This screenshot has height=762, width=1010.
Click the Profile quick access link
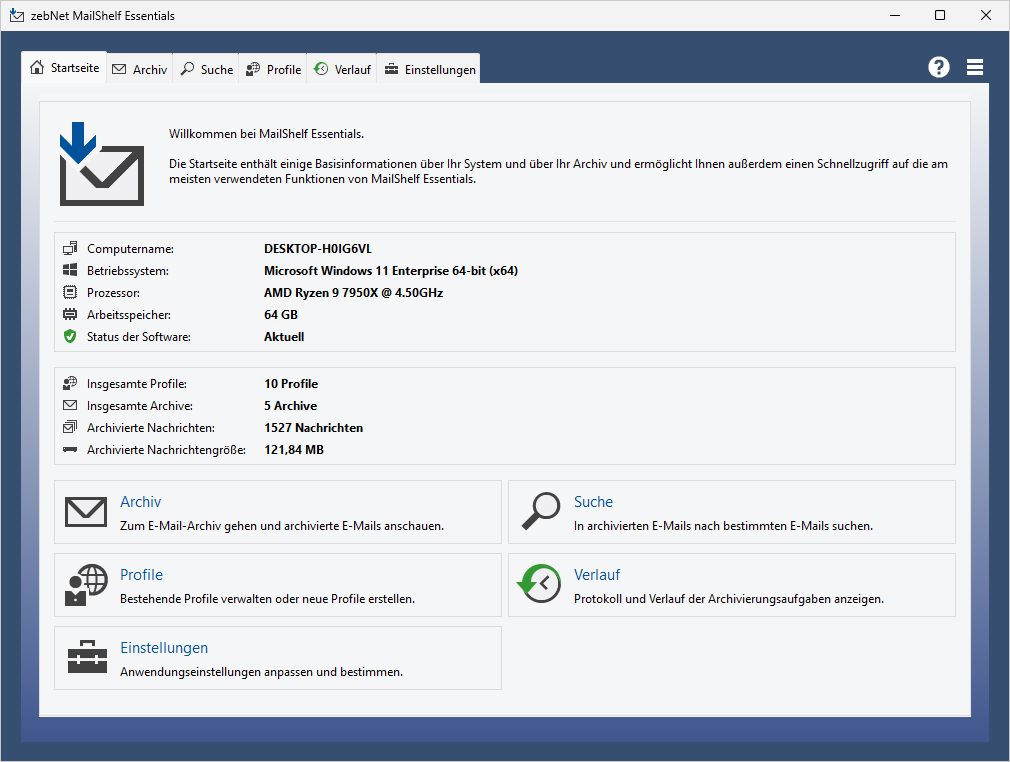[x=141, y=575]
